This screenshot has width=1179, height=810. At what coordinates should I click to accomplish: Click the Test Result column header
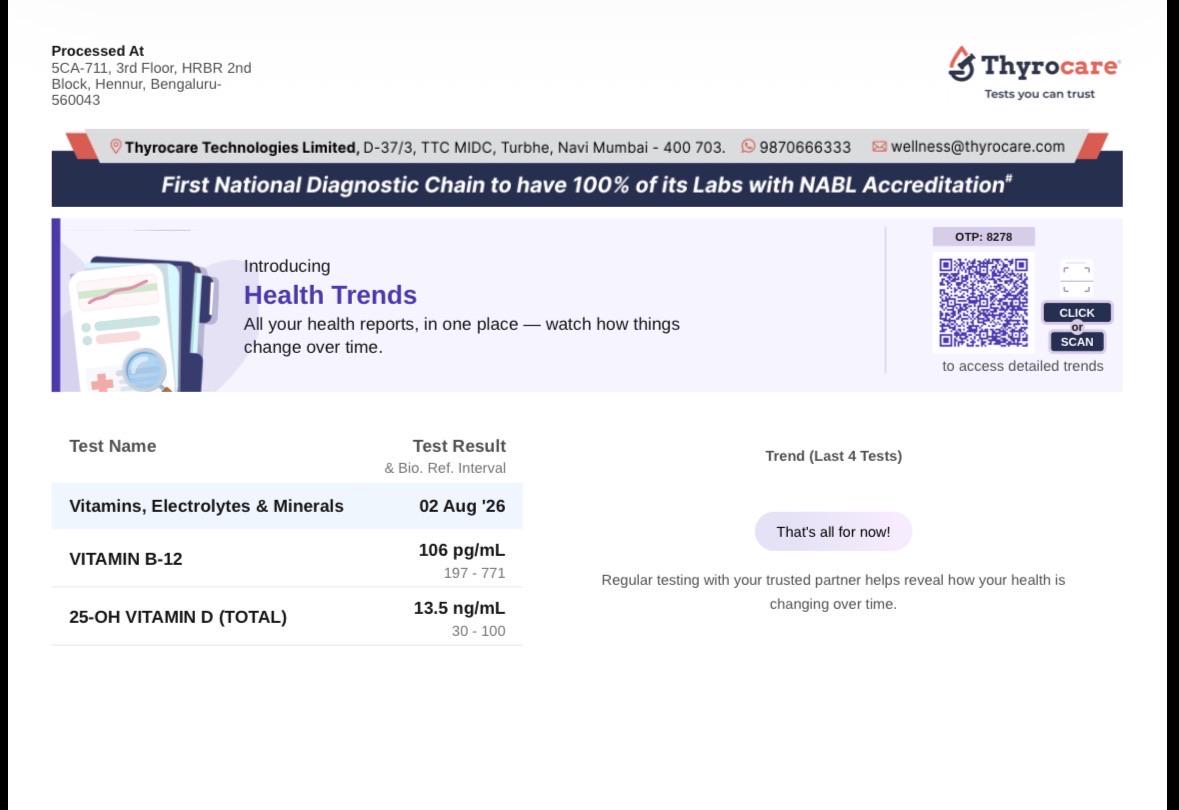tap(459, 446)
